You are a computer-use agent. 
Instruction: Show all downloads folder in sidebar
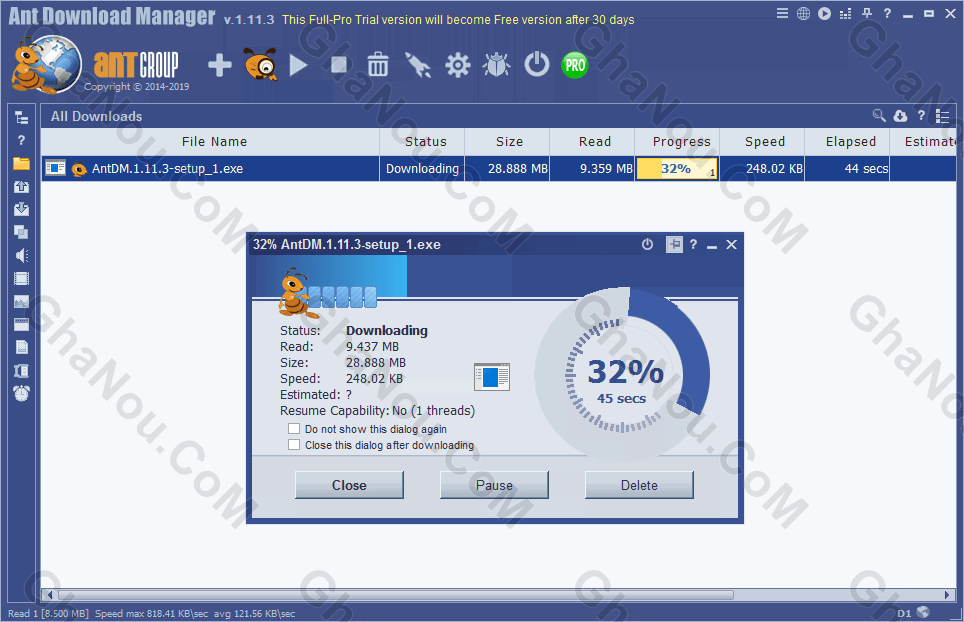pos(22,163)
